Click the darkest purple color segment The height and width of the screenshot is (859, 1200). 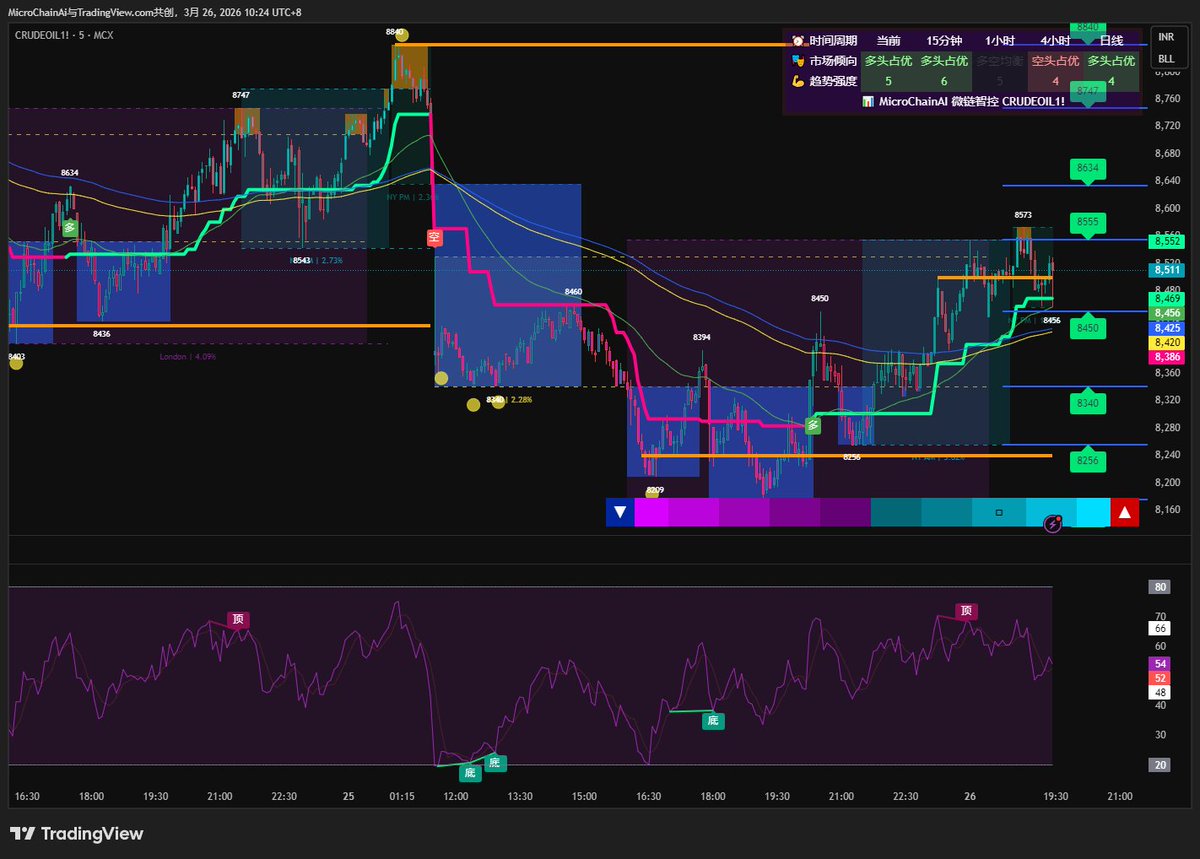[x=845, y=513]
